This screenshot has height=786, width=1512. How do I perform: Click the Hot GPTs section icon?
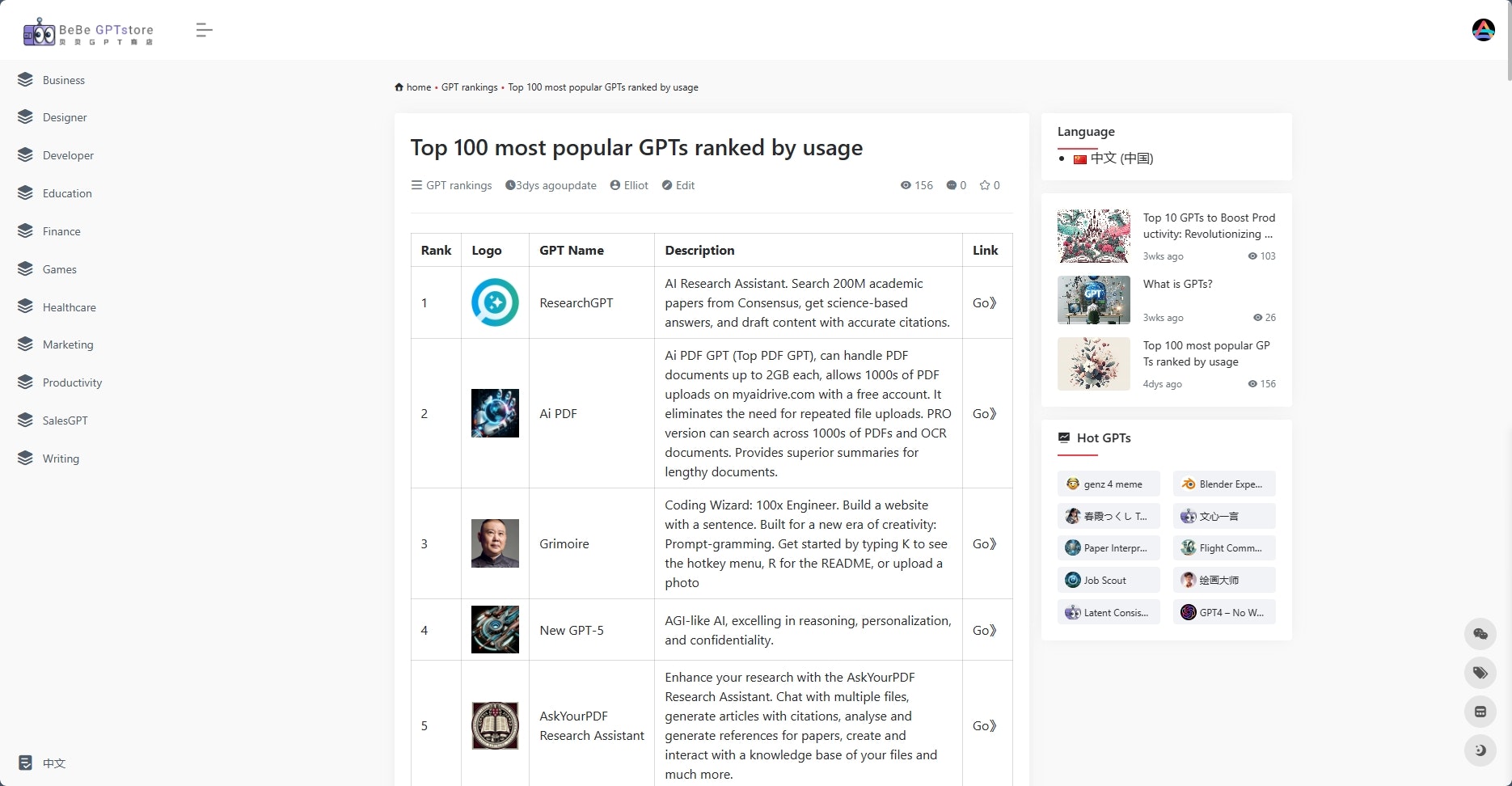tap(1064, 437)
